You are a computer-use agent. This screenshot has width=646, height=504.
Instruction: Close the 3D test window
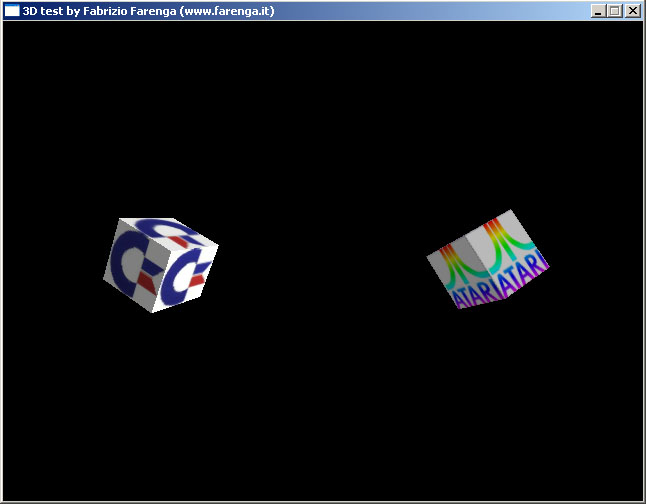[633, 11]
